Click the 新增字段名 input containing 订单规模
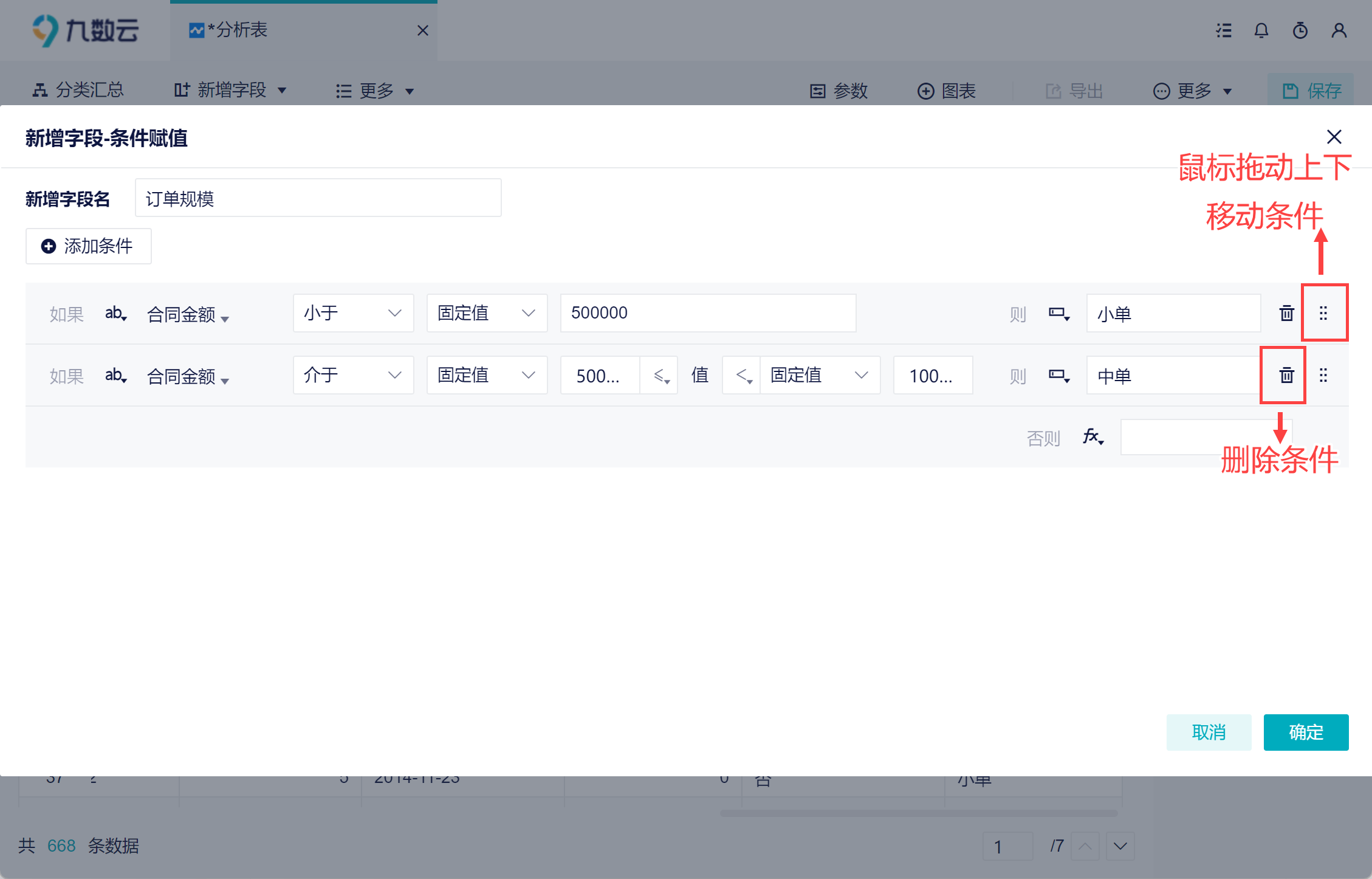The width and height of the screenshot is (1372, 879). coord(318,198)
